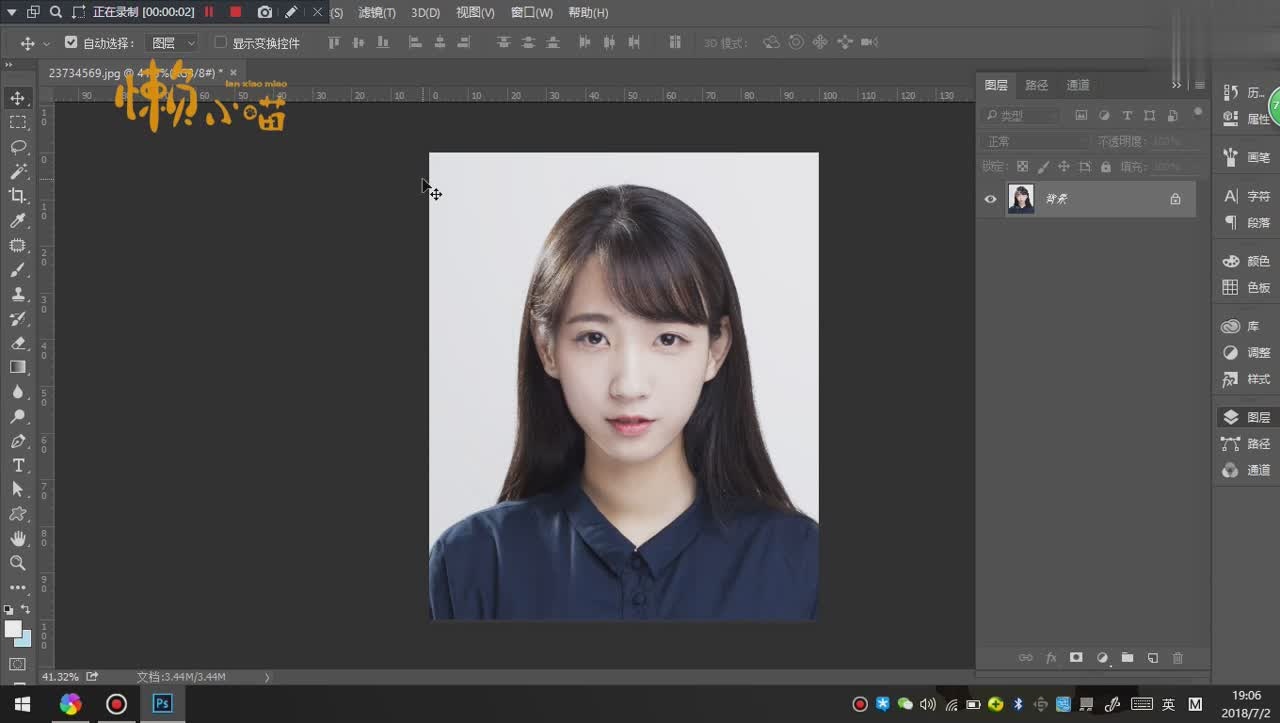
Task: Select the Zoom tool
Action: (18, 563)
